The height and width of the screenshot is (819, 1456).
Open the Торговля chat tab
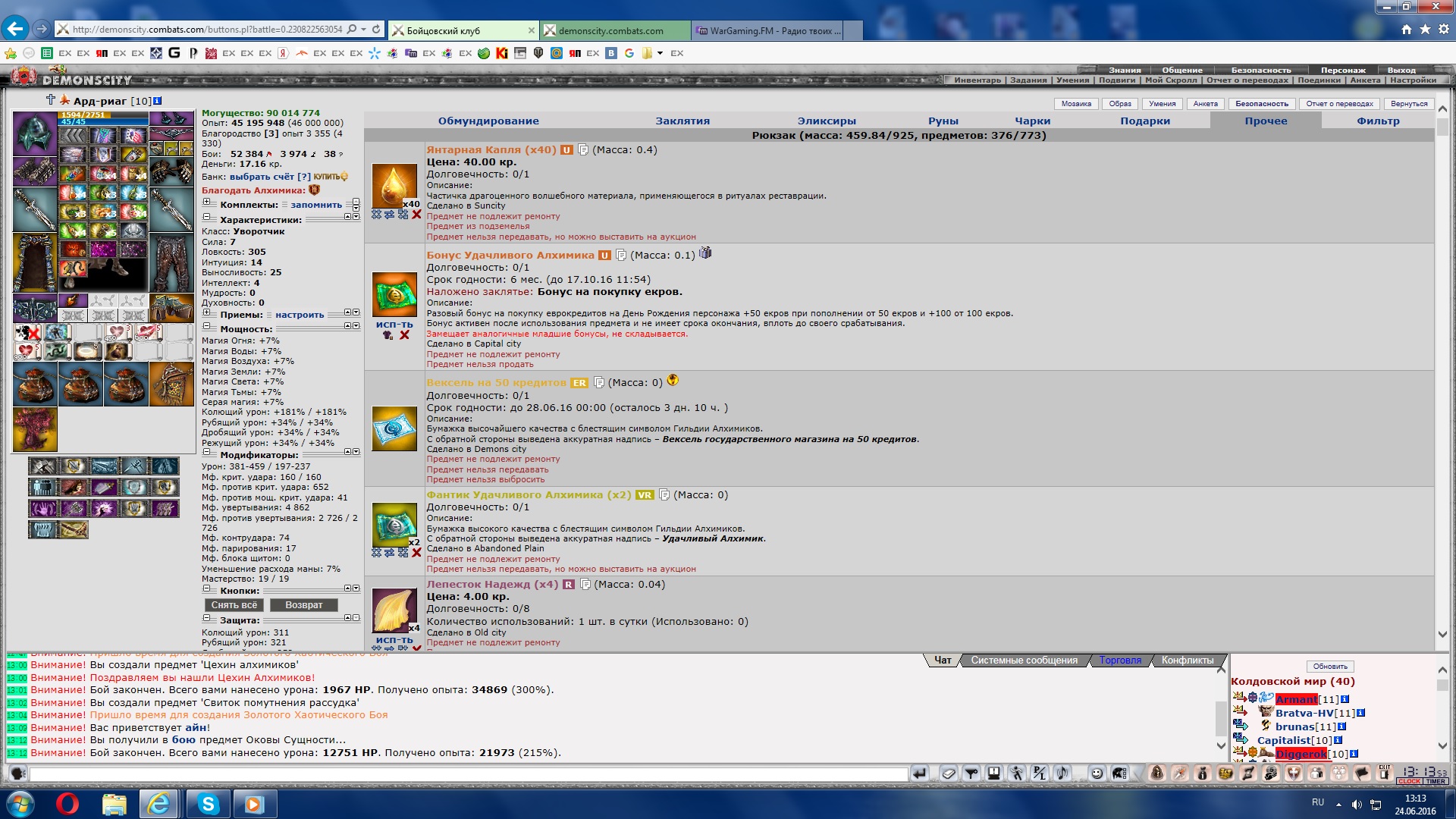tap(1120, 661)
